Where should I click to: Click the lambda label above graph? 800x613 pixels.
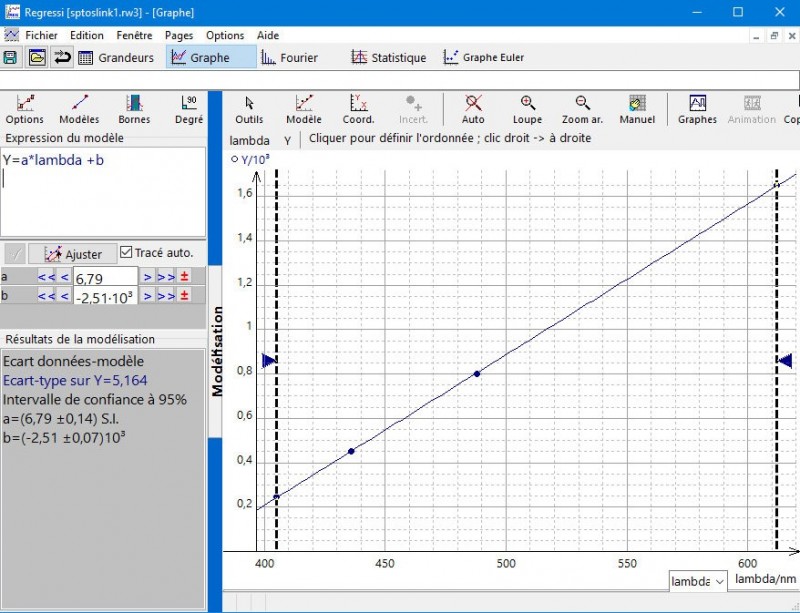point(249,140)
